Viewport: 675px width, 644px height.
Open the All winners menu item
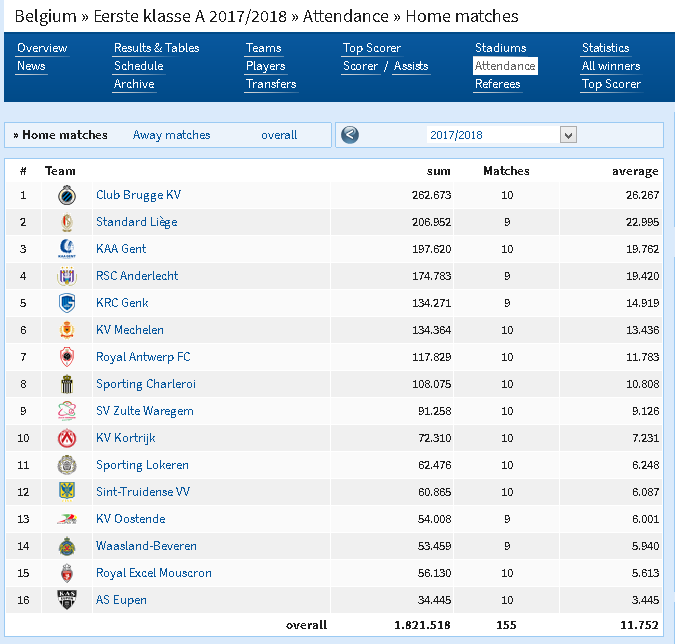coord(611,66)
